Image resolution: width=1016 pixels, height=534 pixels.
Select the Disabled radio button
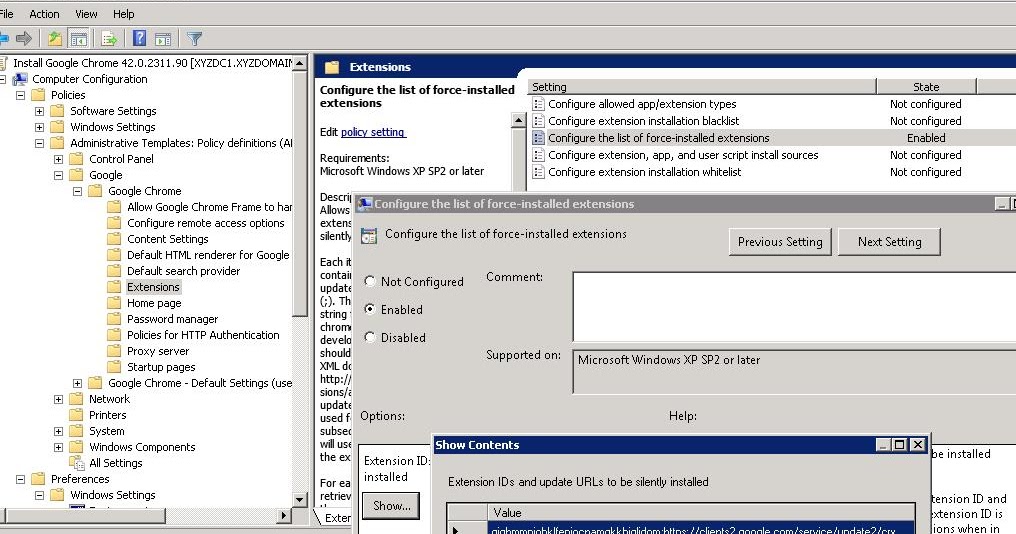pos(370,337)
